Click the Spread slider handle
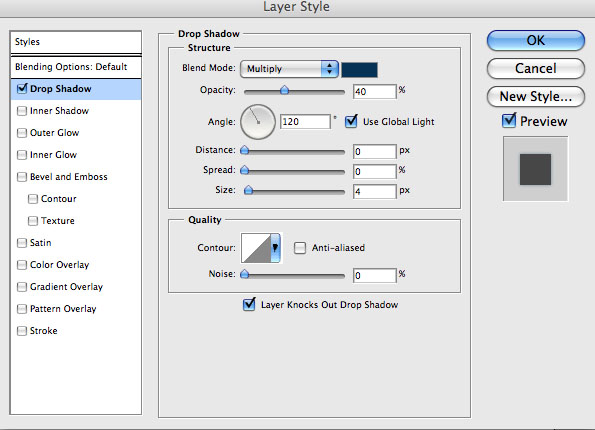 coord(245,170)
